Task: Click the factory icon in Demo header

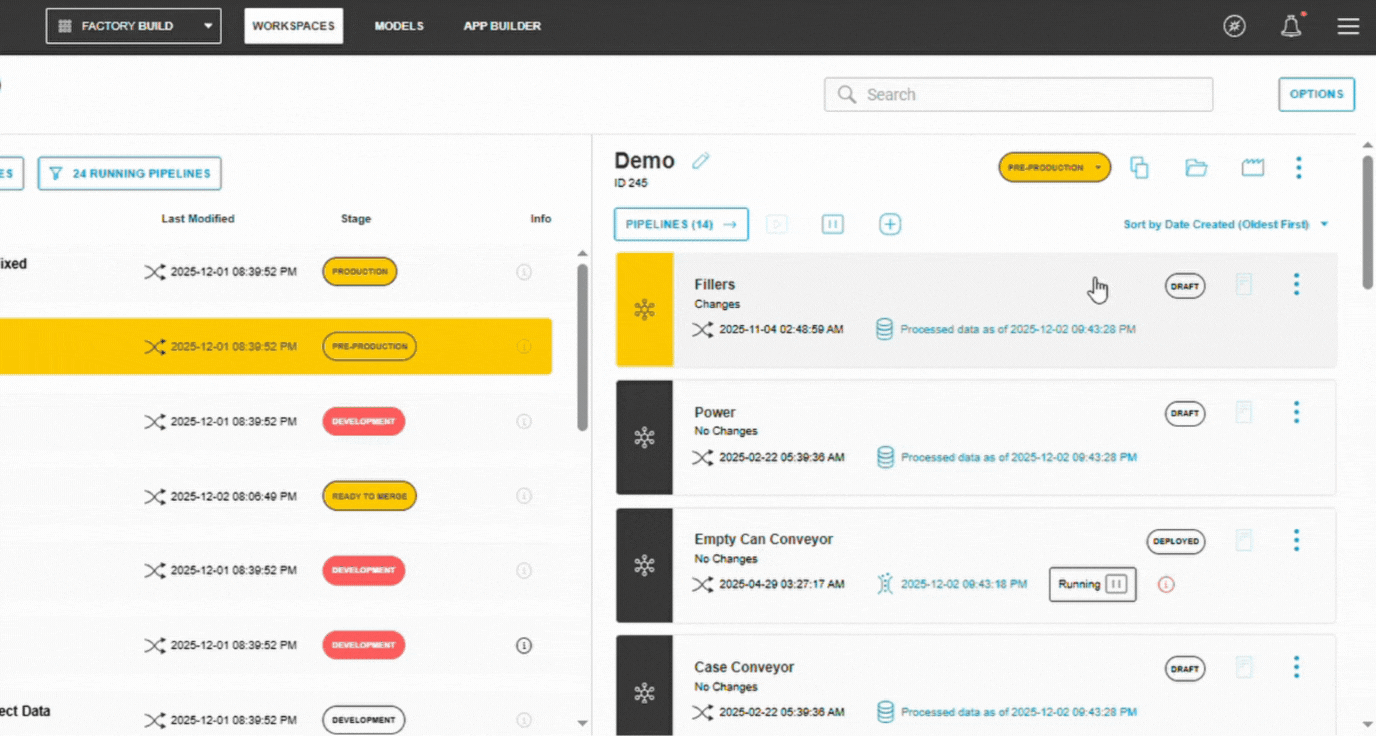Action: click(1253, 168)
